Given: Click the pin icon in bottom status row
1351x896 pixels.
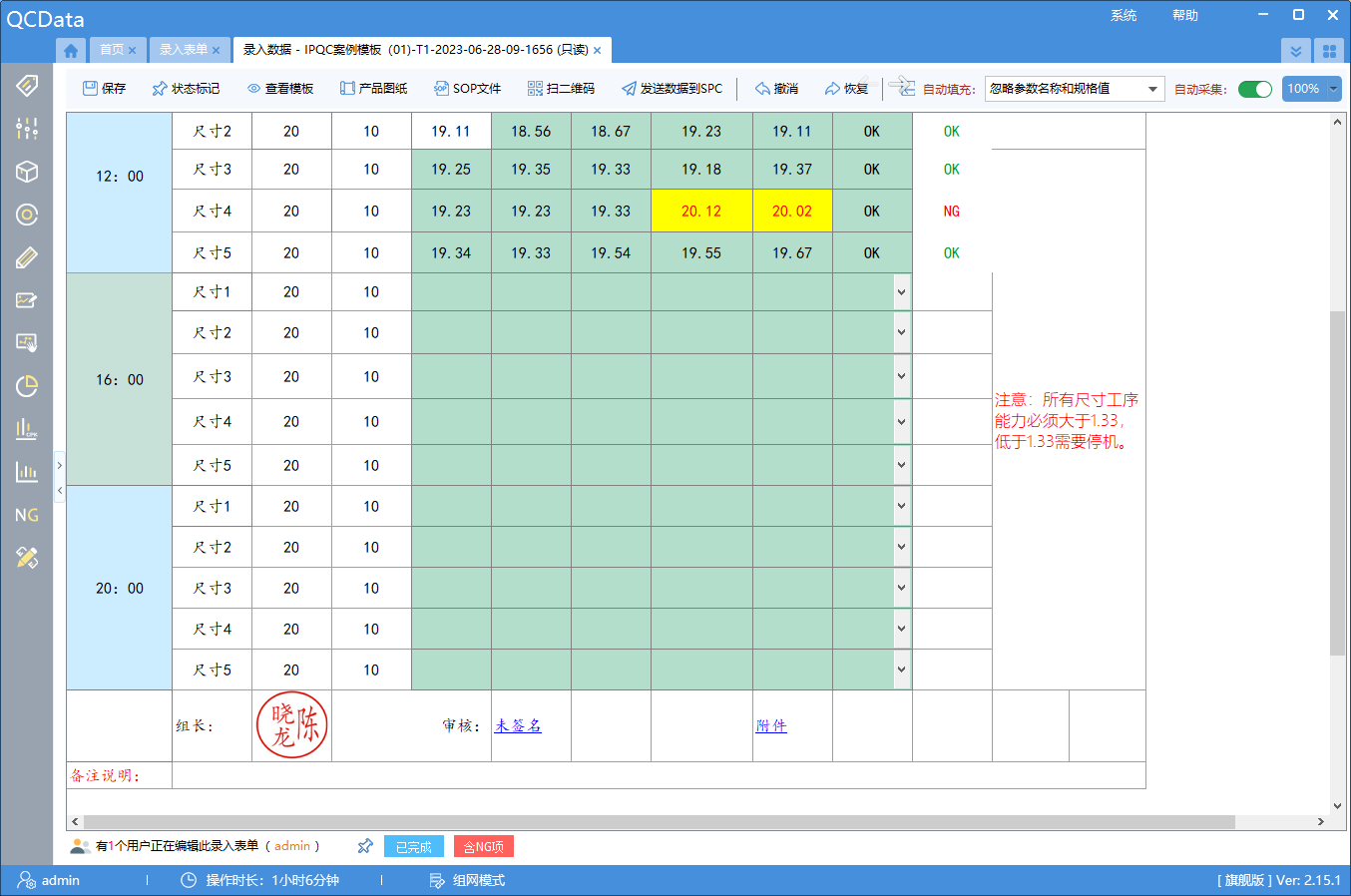Looking at the screenshot, I should [365, 846].
